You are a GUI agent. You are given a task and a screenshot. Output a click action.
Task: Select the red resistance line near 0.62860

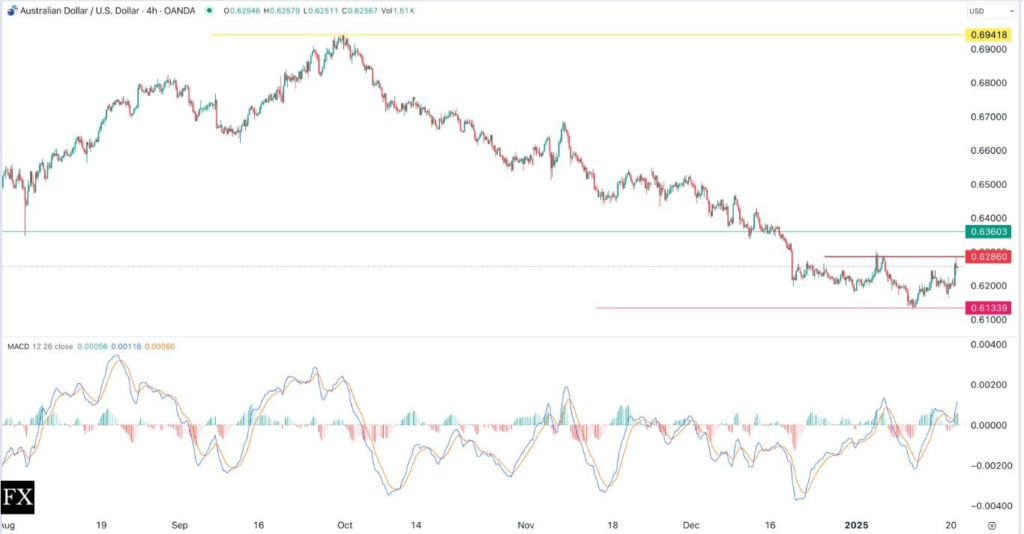(900, 257)
